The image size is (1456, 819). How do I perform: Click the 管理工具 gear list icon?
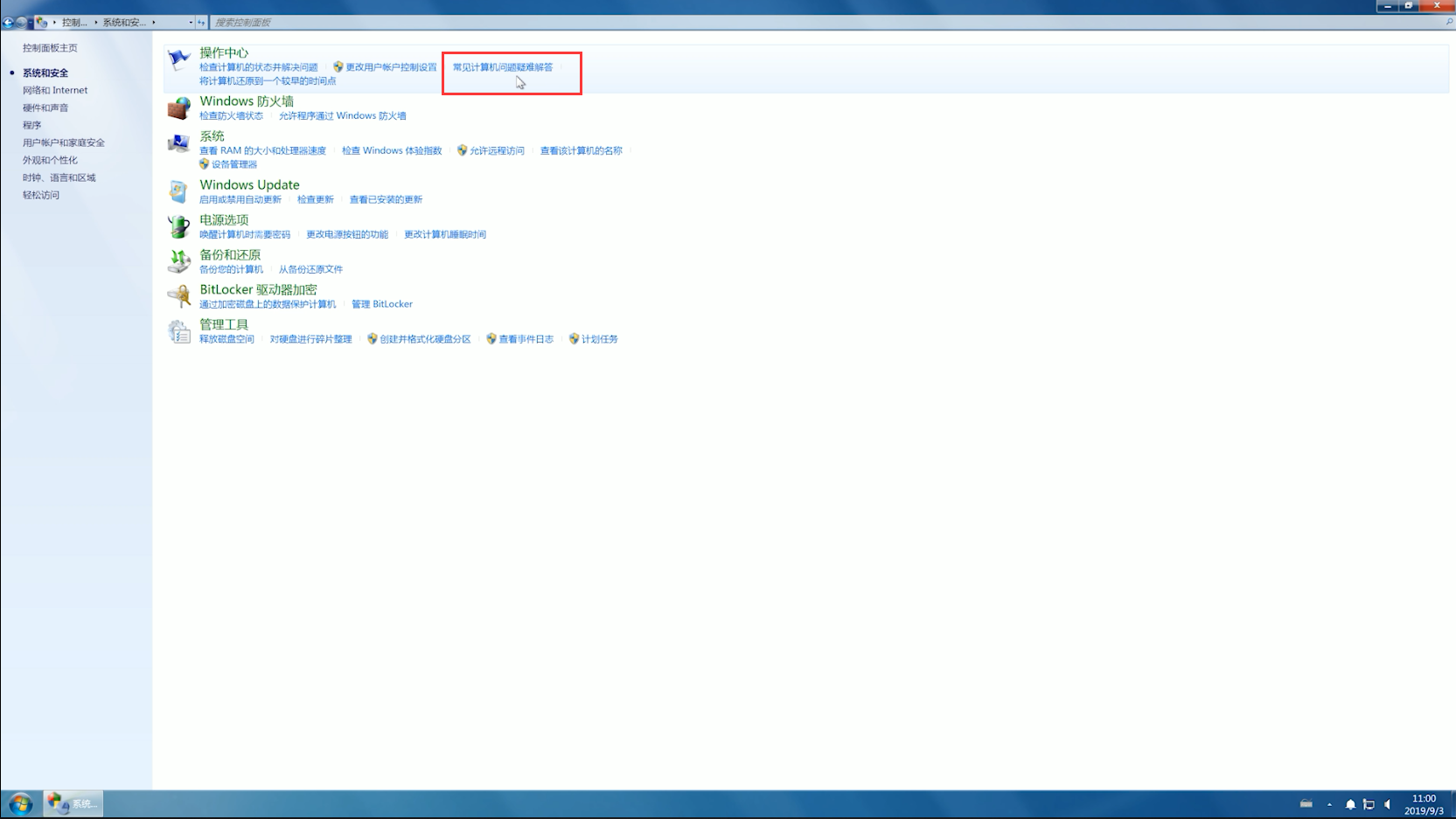(179, 331)
